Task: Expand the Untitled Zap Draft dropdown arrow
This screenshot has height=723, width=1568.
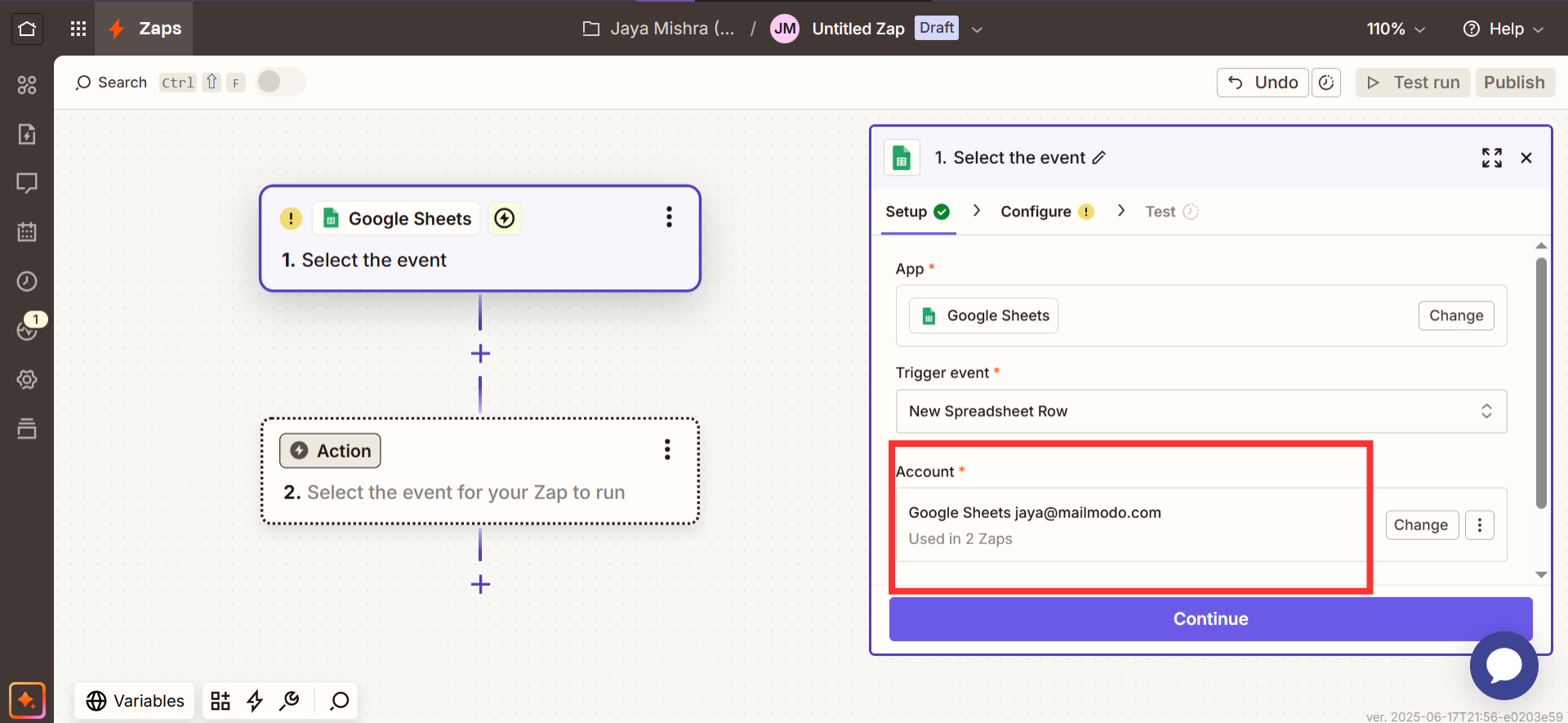Action: pos(977,29)
